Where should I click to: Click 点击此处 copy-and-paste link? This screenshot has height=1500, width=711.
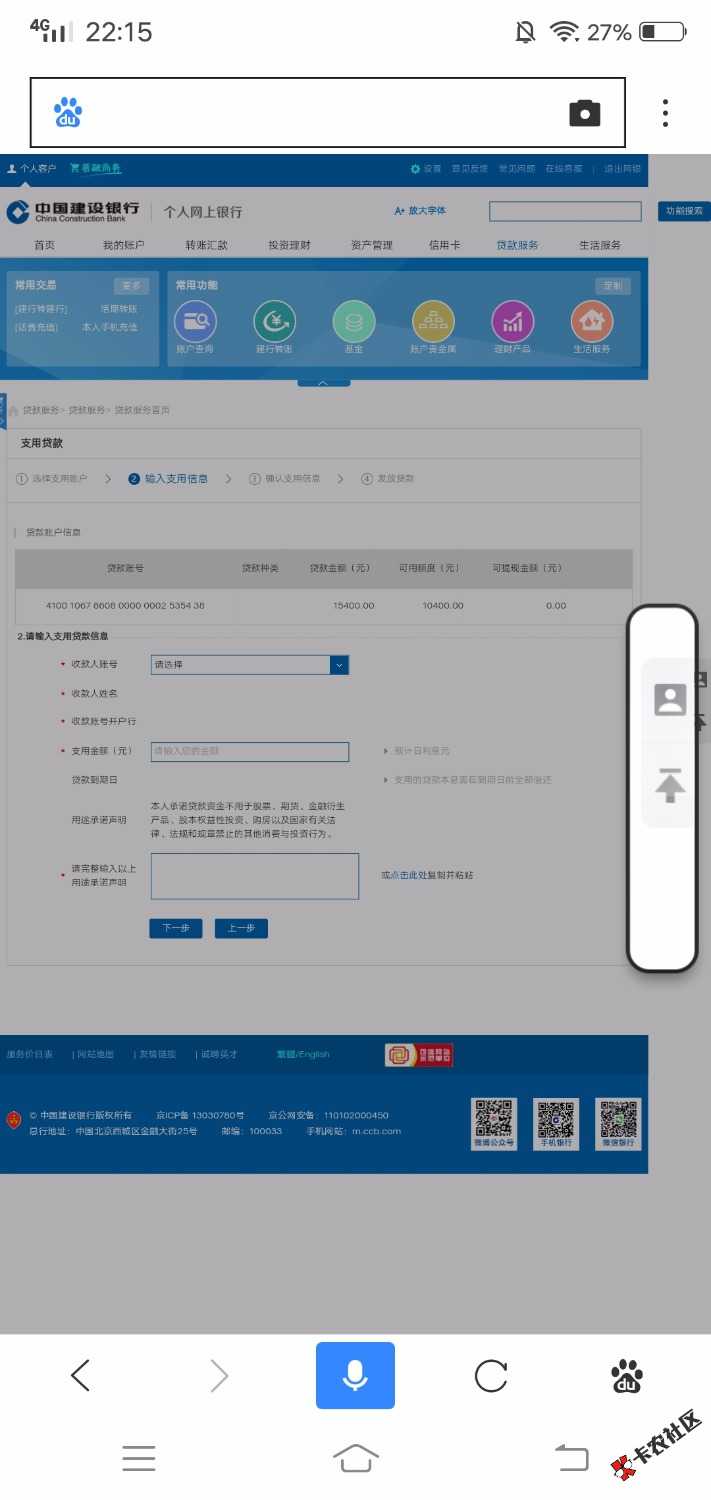(x=409, y=875)
